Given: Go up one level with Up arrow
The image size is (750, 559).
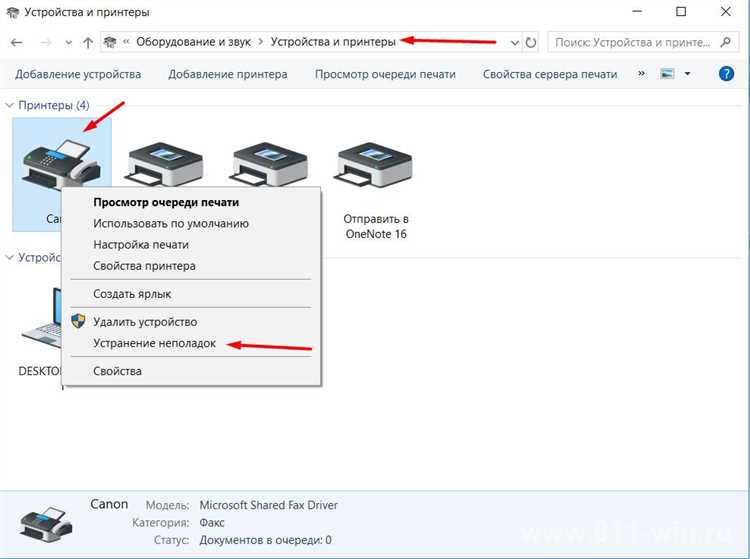Looking at the screenshot, I should [88, 43].
